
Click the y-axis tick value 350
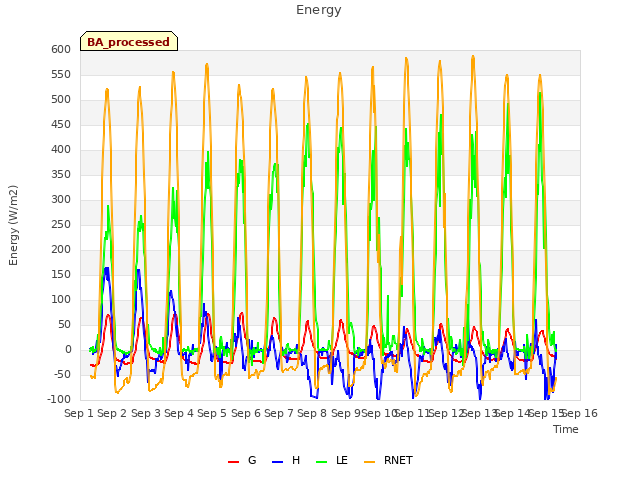click(x=61, y=174)
